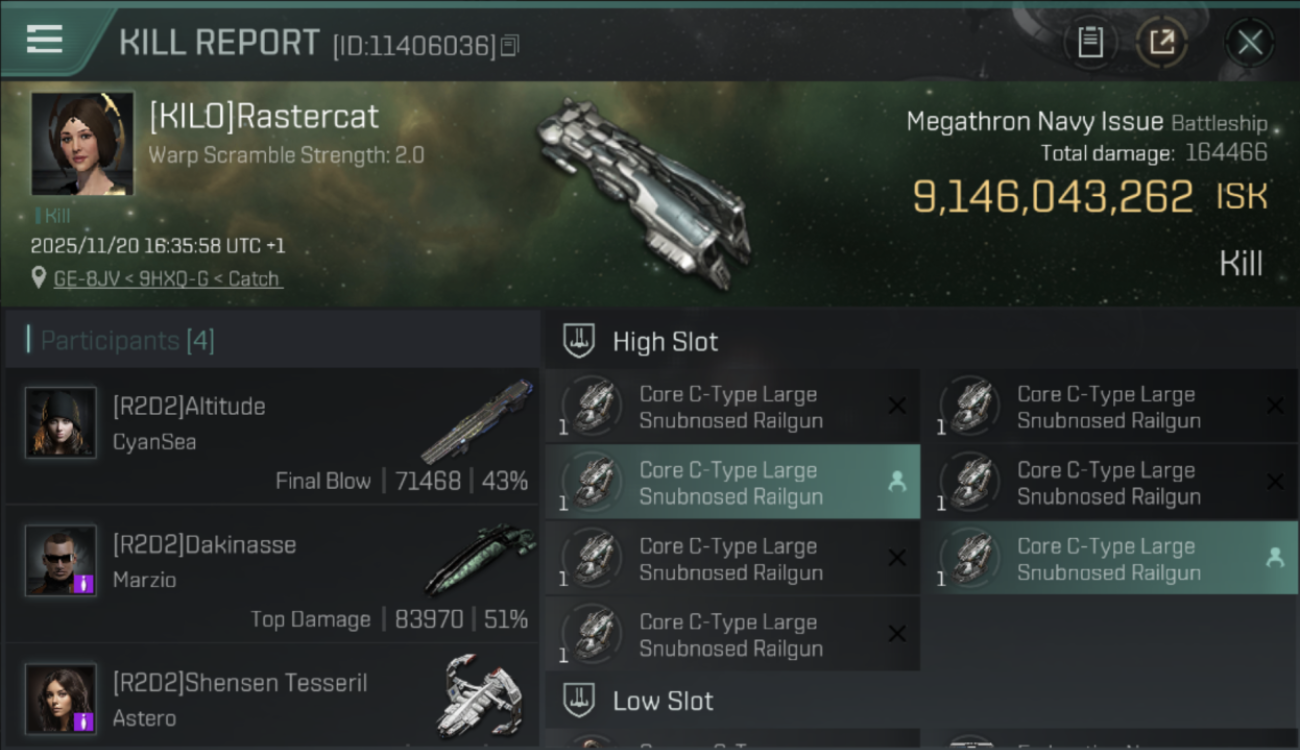
Task: Open the hamburger menu
Action: point(45,39)
